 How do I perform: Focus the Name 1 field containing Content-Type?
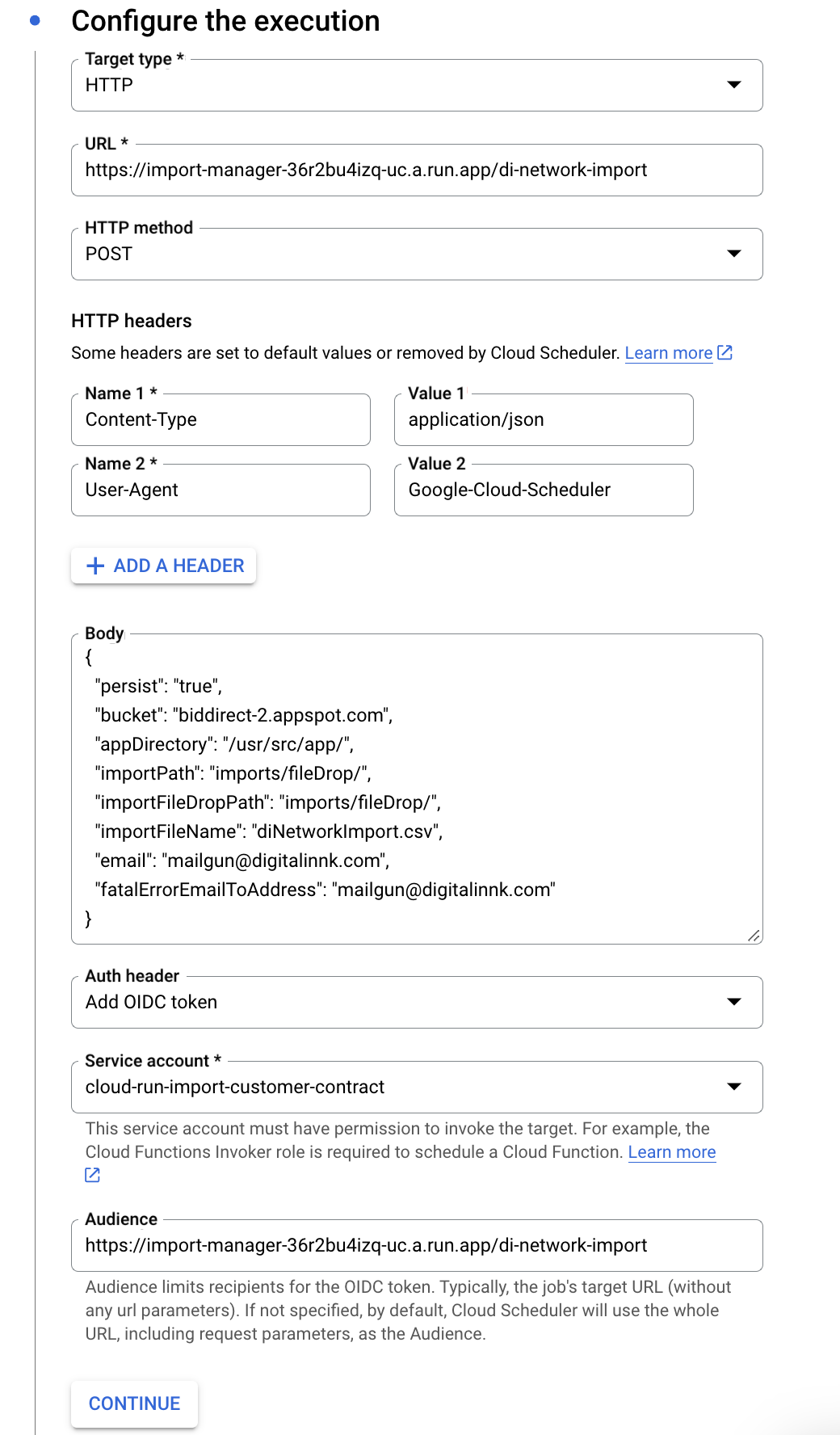pyautogui.click(x=220, y=419)
